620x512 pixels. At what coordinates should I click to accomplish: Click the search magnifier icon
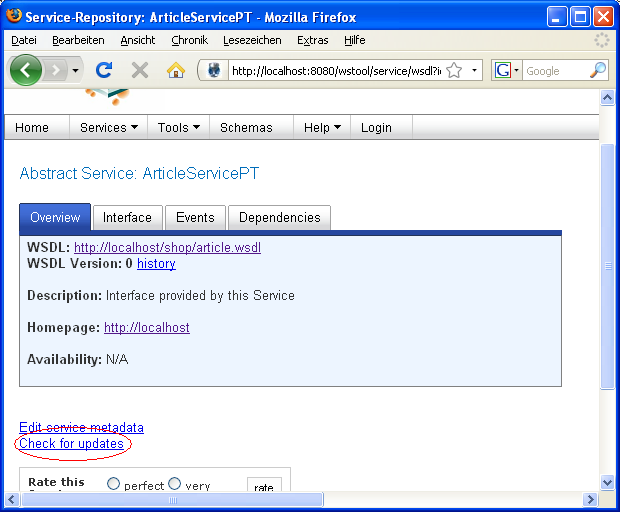[598, 70]
